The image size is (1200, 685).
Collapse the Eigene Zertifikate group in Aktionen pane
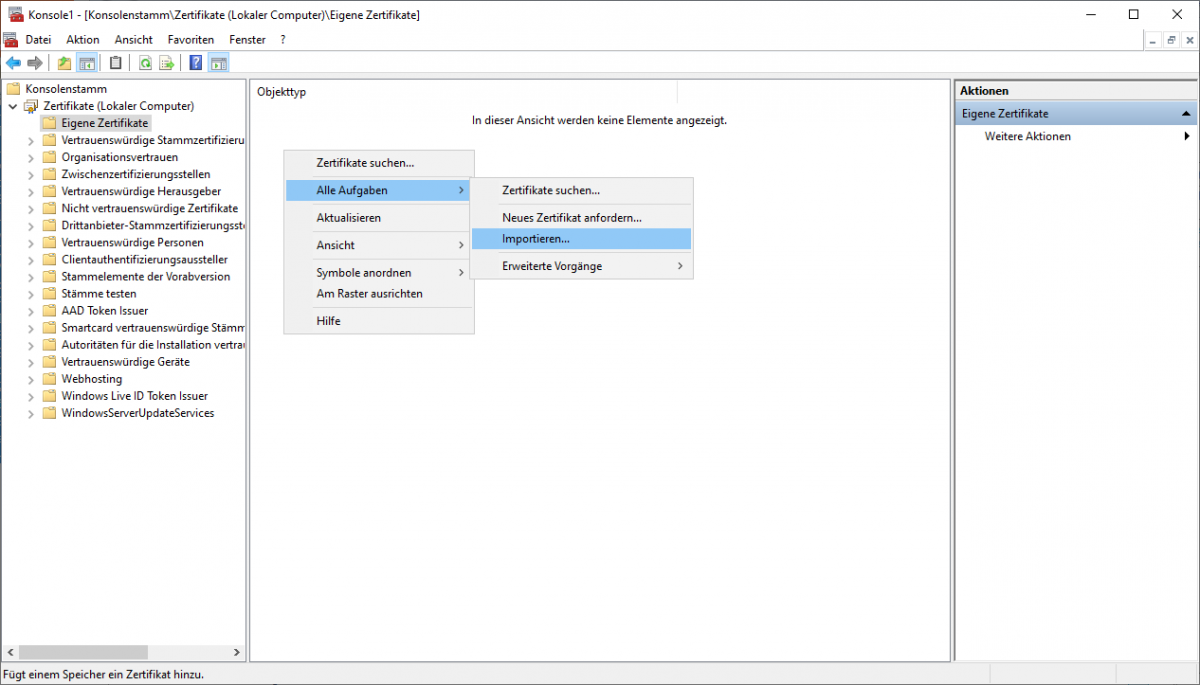coord(1188,113)
